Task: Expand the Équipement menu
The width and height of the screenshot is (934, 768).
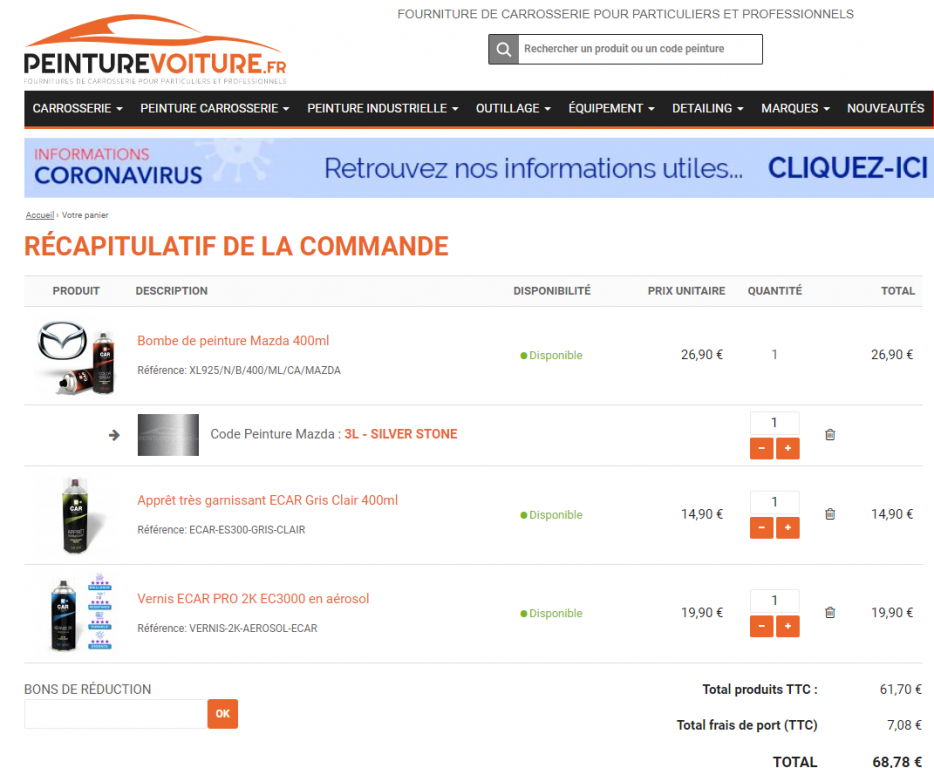Action: pyautogui.click(x=611, y=108)
